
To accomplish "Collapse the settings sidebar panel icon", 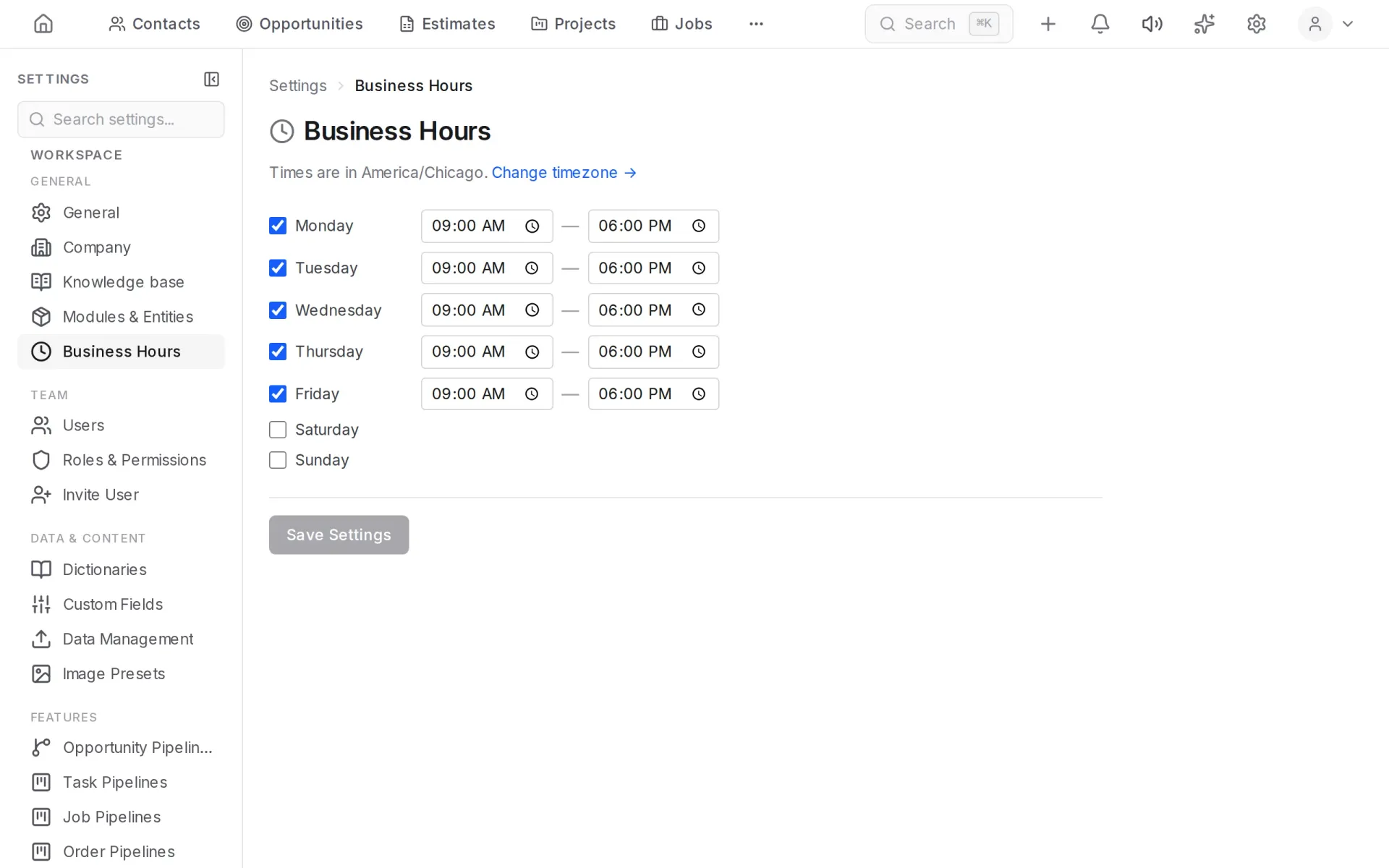I will click(211, 79).
